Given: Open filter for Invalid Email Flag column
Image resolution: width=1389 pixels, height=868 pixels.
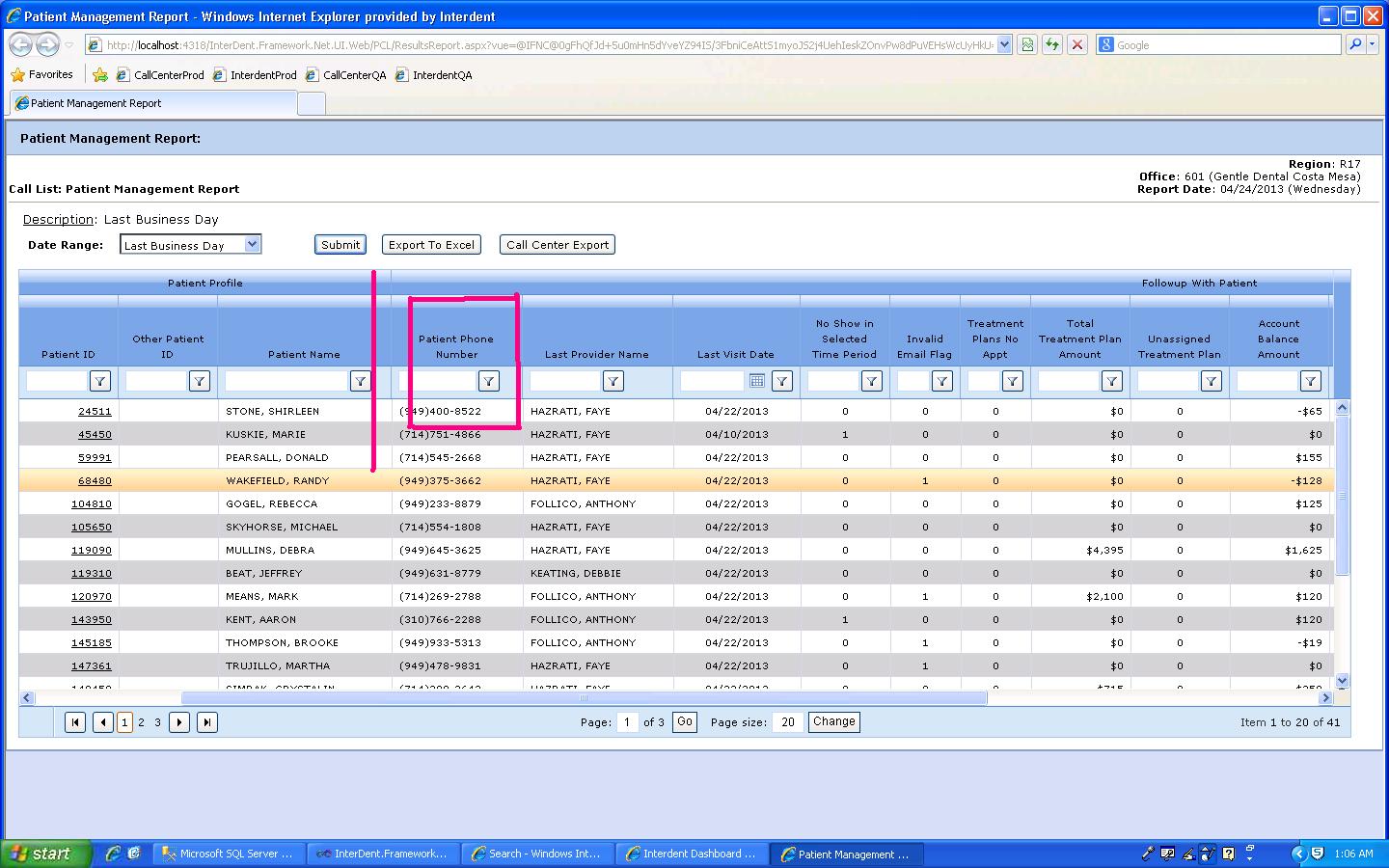Looking at the screenshot, I should [941, 382].
